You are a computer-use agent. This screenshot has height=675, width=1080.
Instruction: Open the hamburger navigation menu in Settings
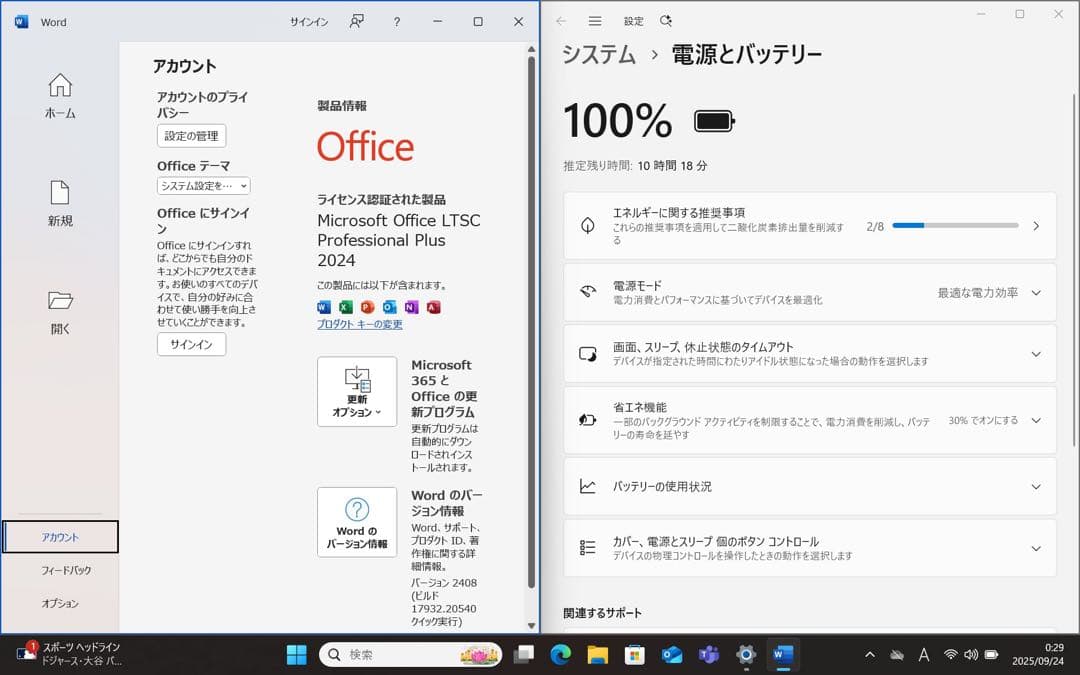point(595,21)
